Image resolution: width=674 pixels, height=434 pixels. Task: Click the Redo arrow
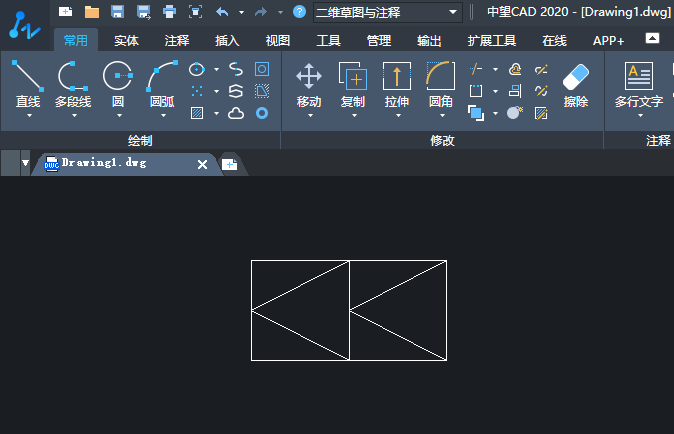(261, 12)
